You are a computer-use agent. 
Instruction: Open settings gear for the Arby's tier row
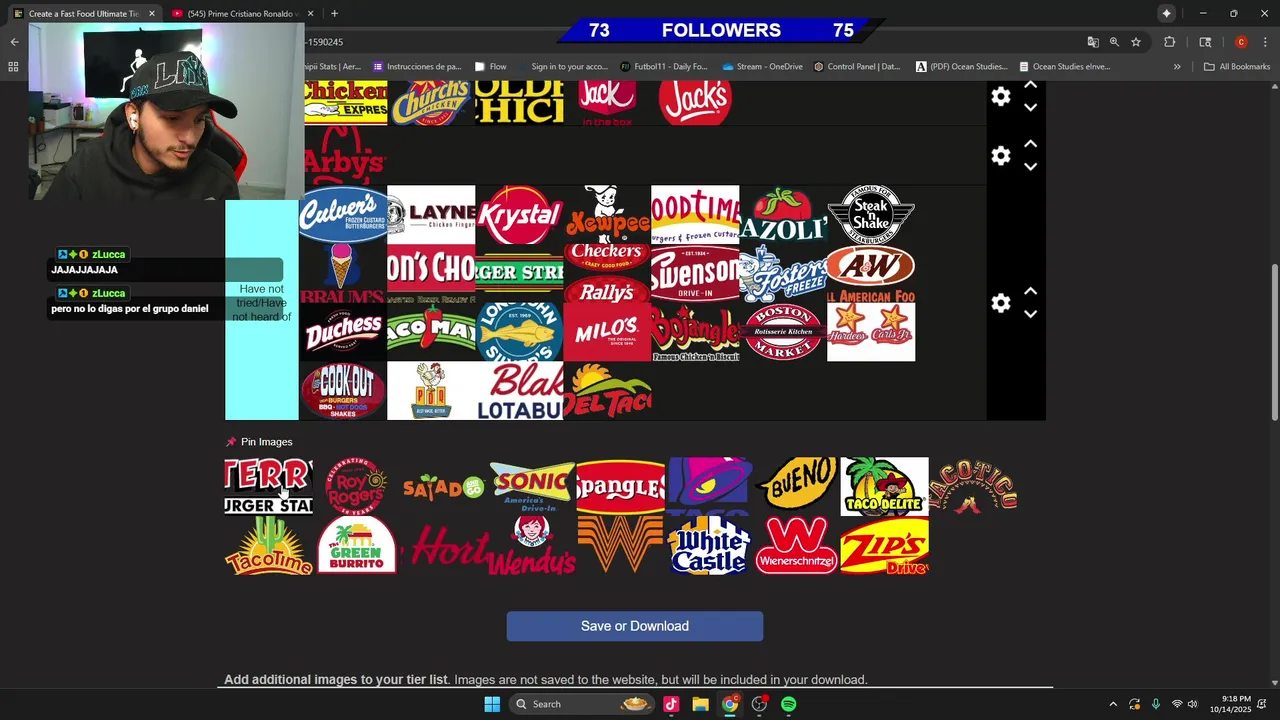(x=1000, y=156)
